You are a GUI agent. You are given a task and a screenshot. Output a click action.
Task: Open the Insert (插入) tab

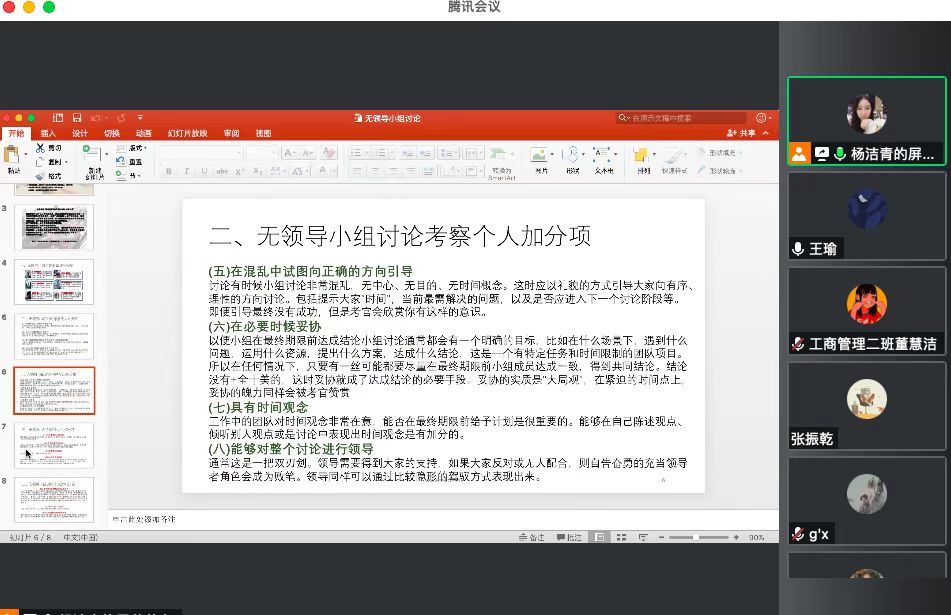[x=48, y=133]
